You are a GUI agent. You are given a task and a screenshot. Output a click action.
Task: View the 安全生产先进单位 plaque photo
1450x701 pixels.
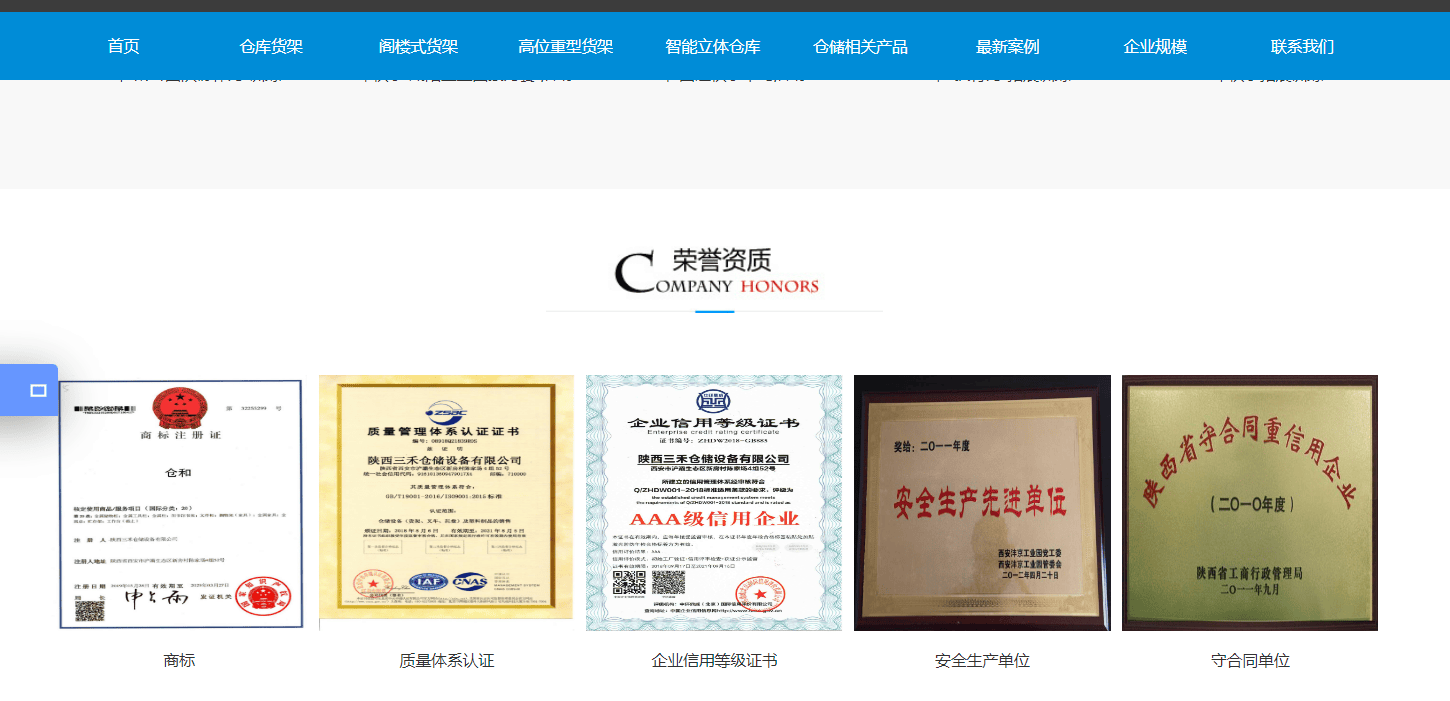[x=981, y=502]
